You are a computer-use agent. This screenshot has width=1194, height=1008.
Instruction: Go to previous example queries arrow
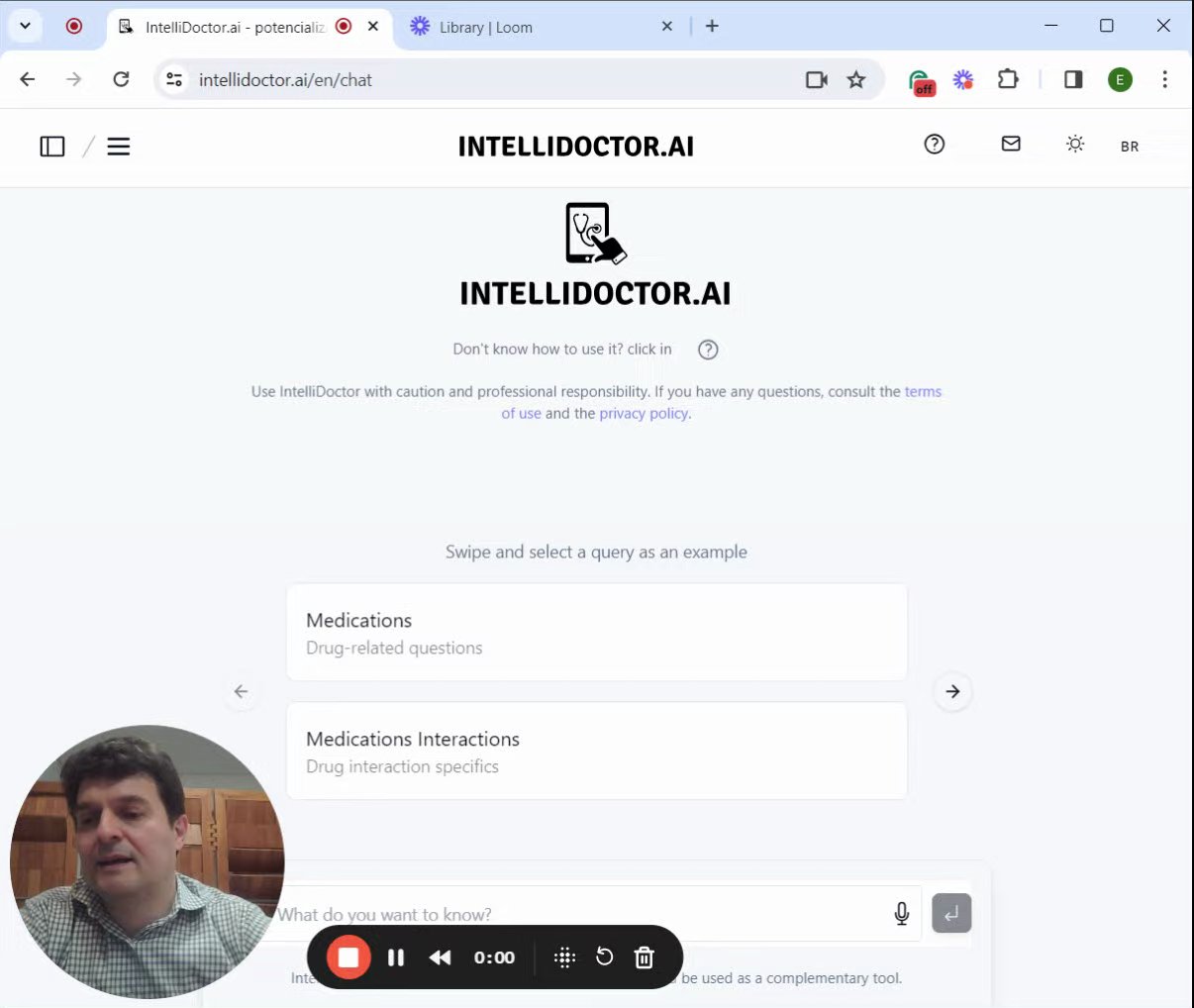click(x=241, y=691)
